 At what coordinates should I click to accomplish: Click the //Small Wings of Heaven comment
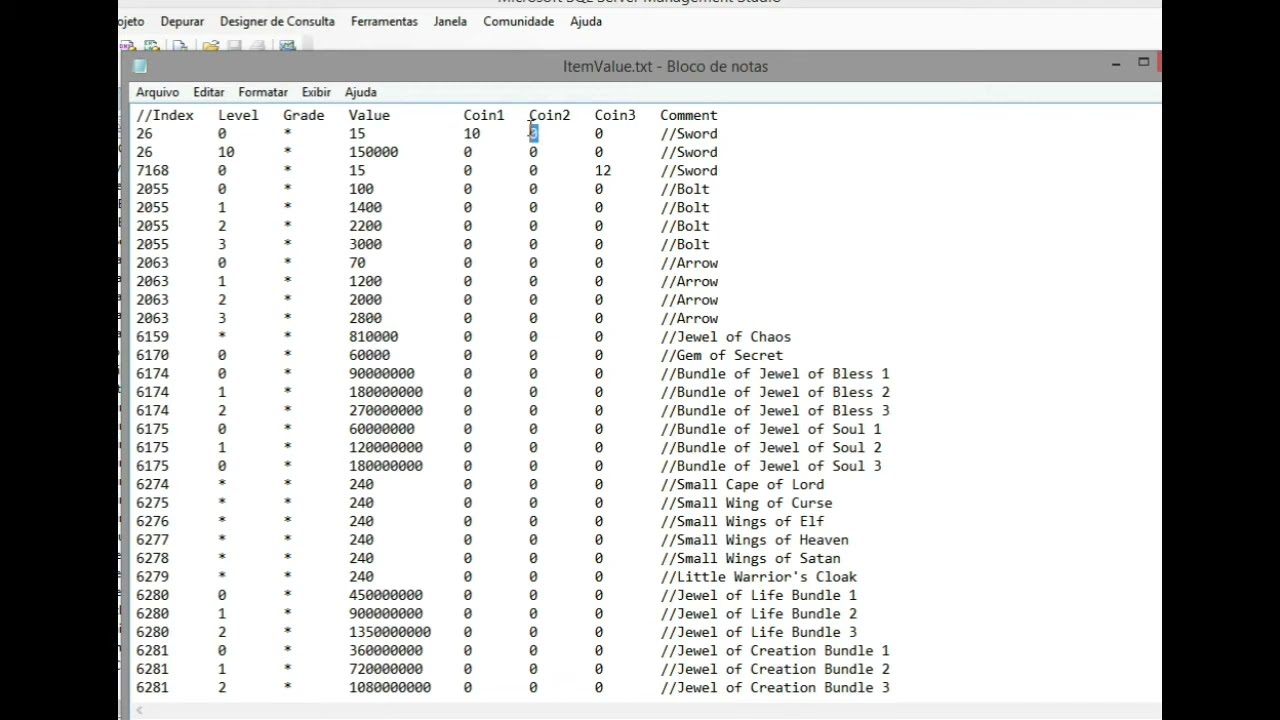755,540
